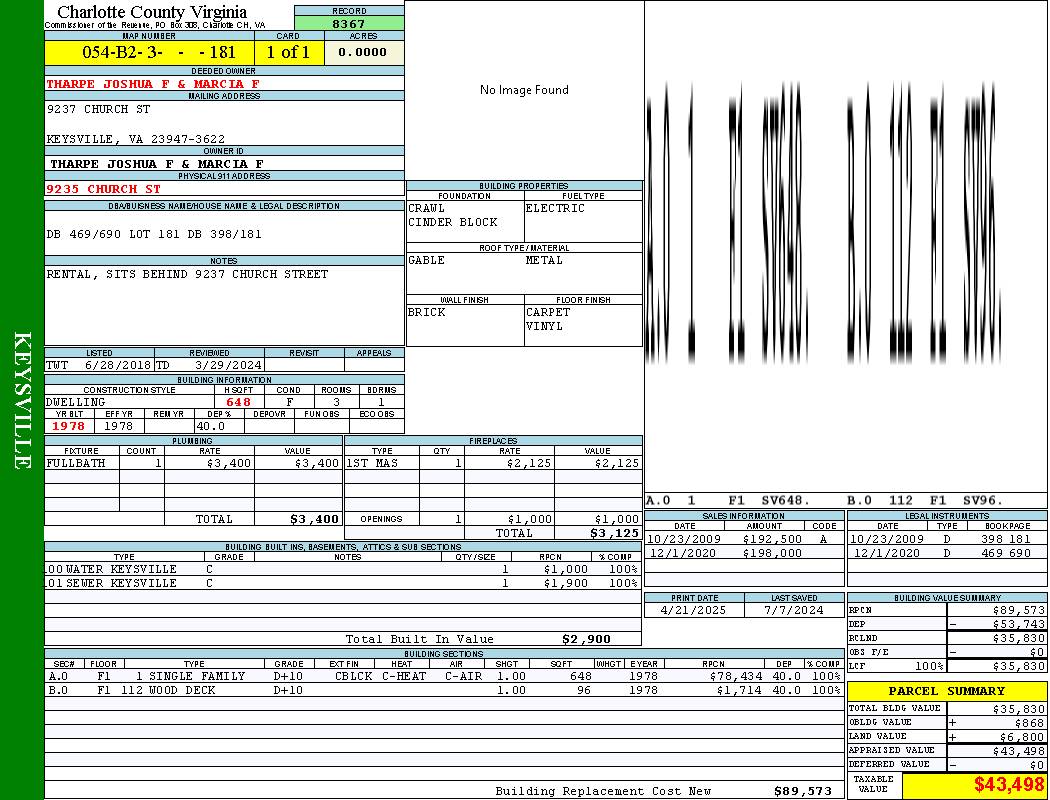
Task: Click fireplaces total $3,125
Action: coord(615,534)
